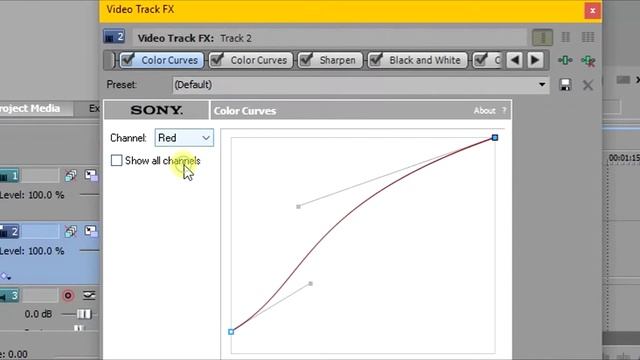The width and height of the screenshot is (640, 360).
Task: Click the track 2 number header
Action: point(9,231)
